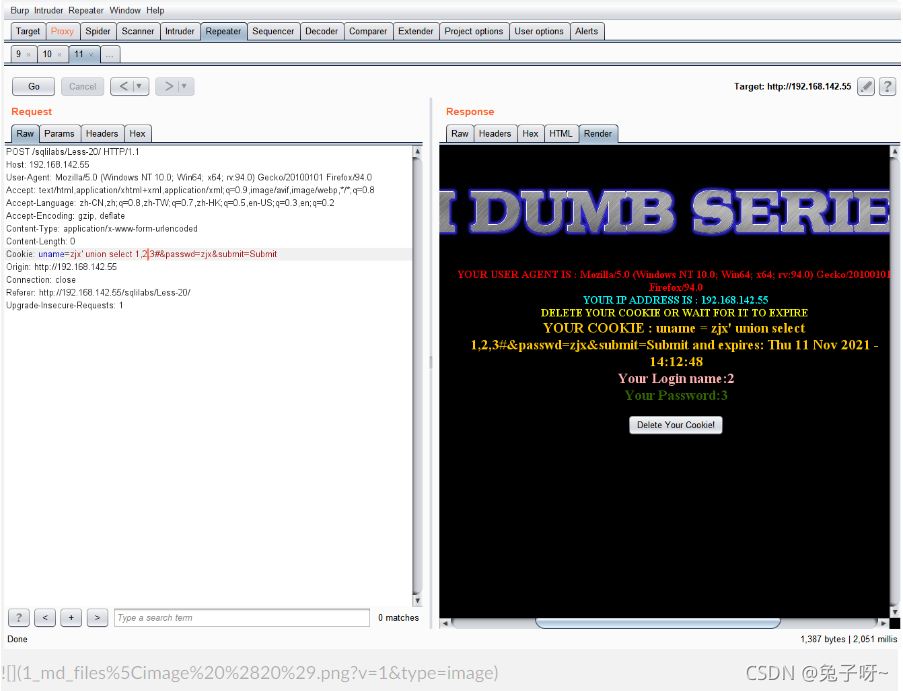
Task: Close Repeater tab 10
Action: pos(59,55)
